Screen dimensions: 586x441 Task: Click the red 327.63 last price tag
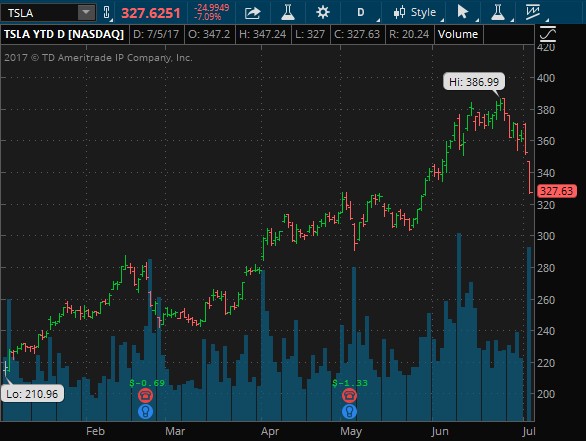pos(556,191)
